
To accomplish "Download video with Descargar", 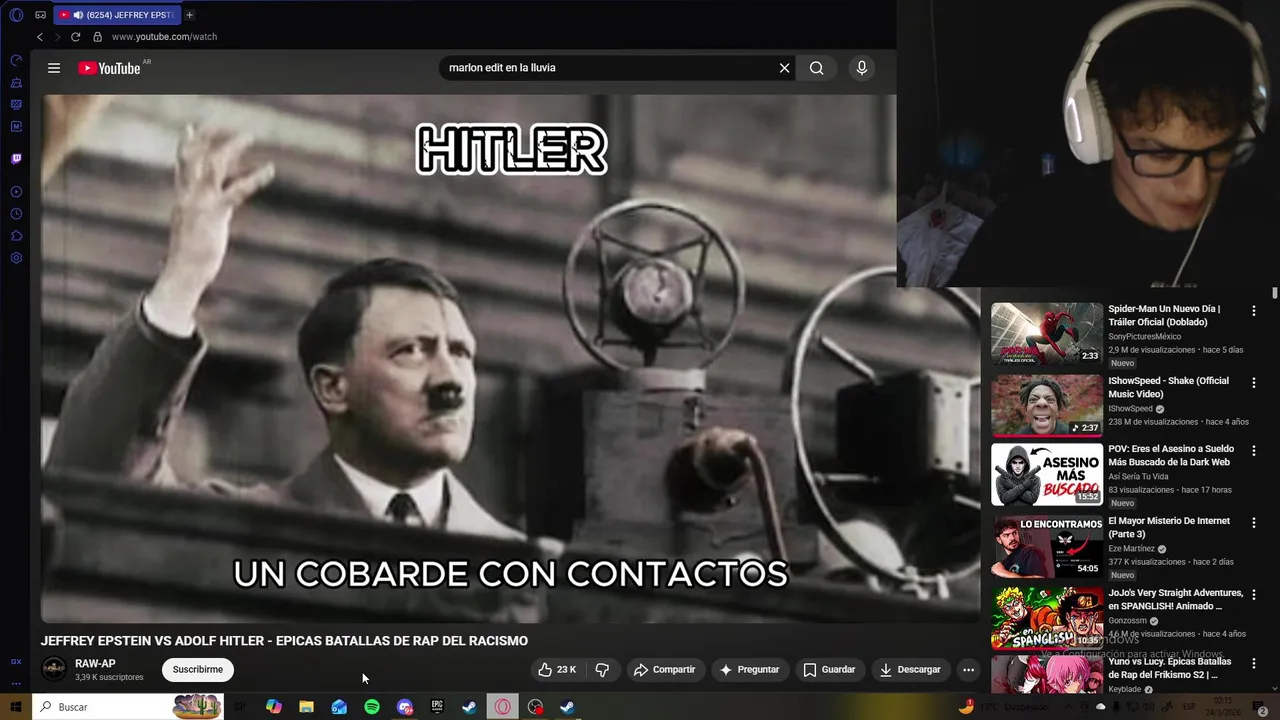I will pos(910,670).
